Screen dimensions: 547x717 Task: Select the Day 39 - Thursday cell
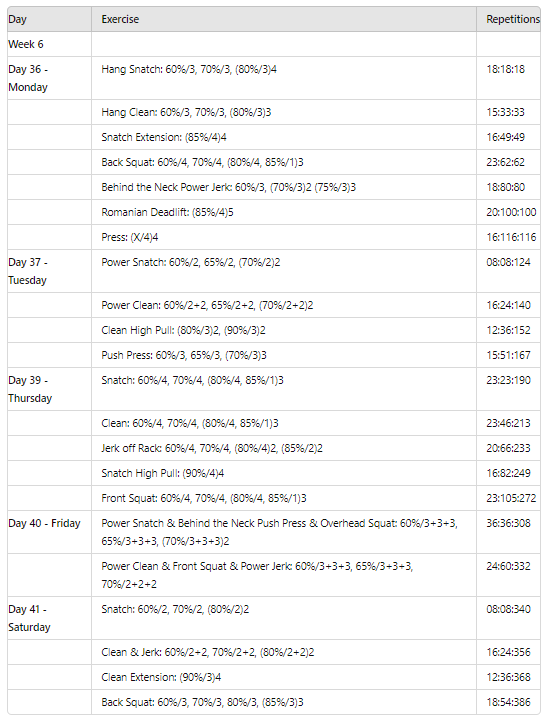[49, 389]
